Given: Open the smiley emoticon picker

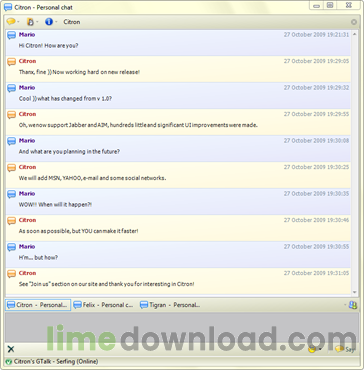Looking at the screenshot, I should (x=312, y=349).
